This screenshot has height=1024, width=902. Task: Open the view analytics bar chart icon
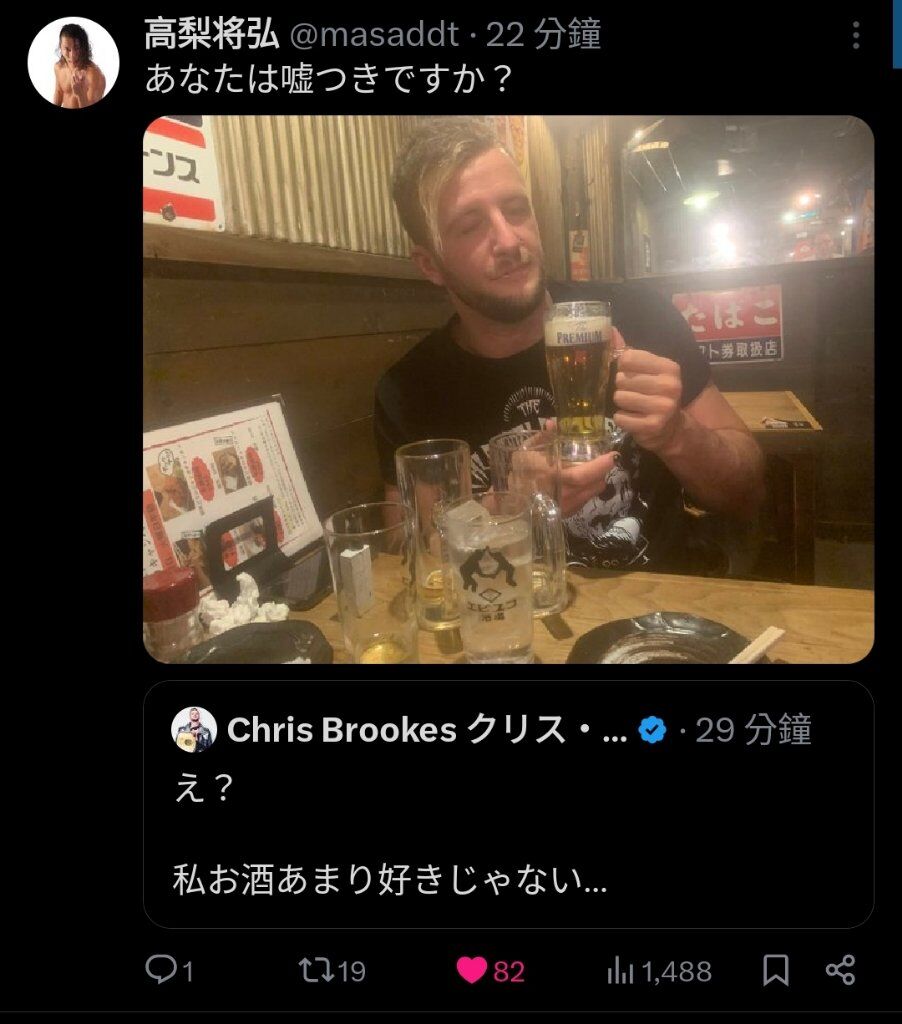(x=620, y=970)
